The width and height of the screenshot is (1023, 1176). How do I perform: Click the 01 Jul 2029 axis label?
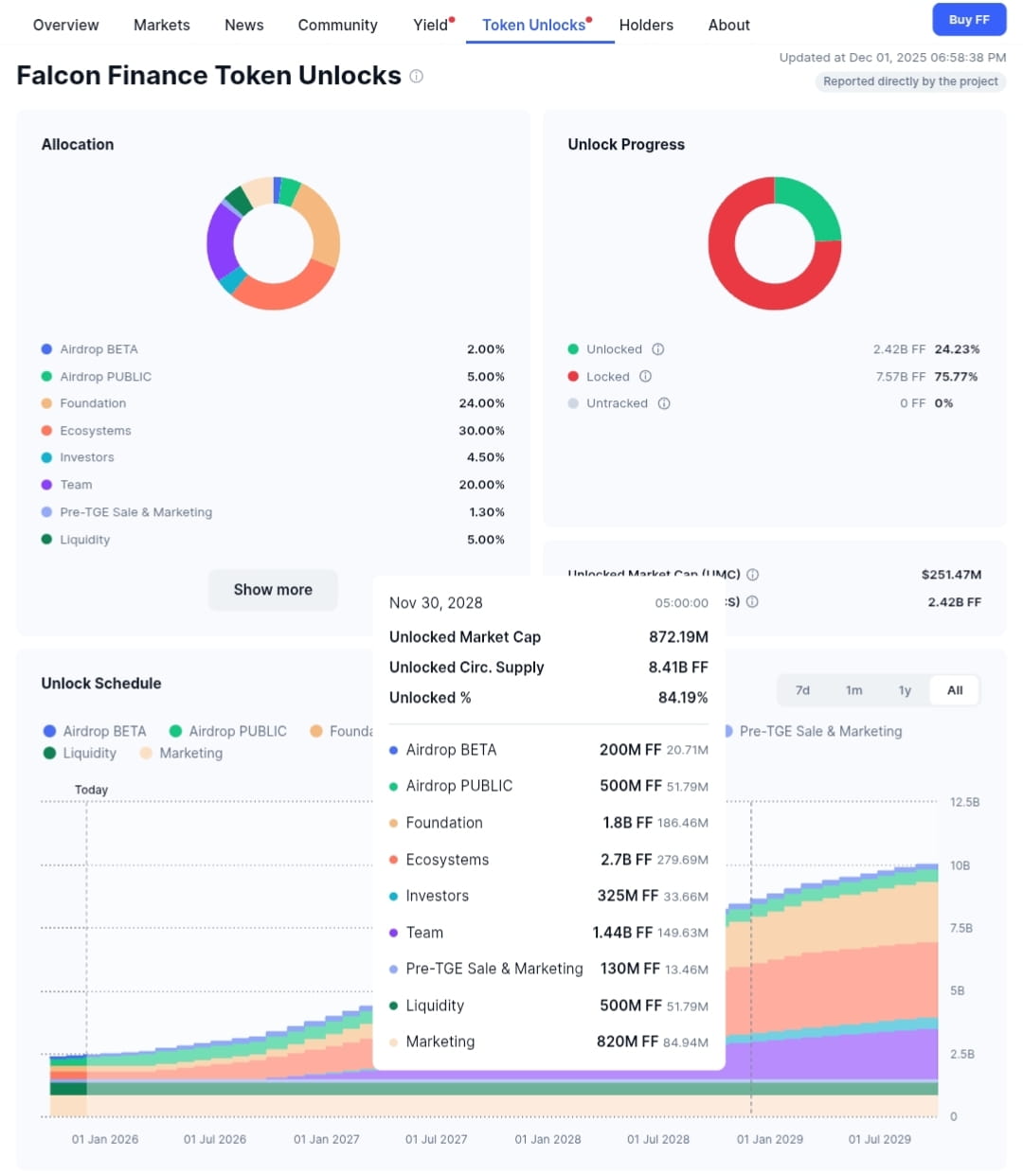pyautogui.click(x=880, y=1139)
